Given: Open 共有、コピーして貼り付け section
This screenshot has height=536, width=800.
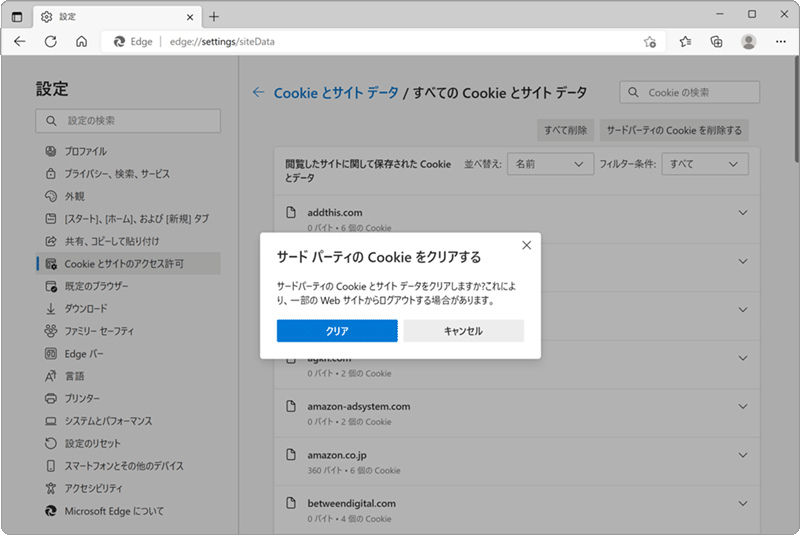Looking at the screenshot, I should (x=128, y=241).
